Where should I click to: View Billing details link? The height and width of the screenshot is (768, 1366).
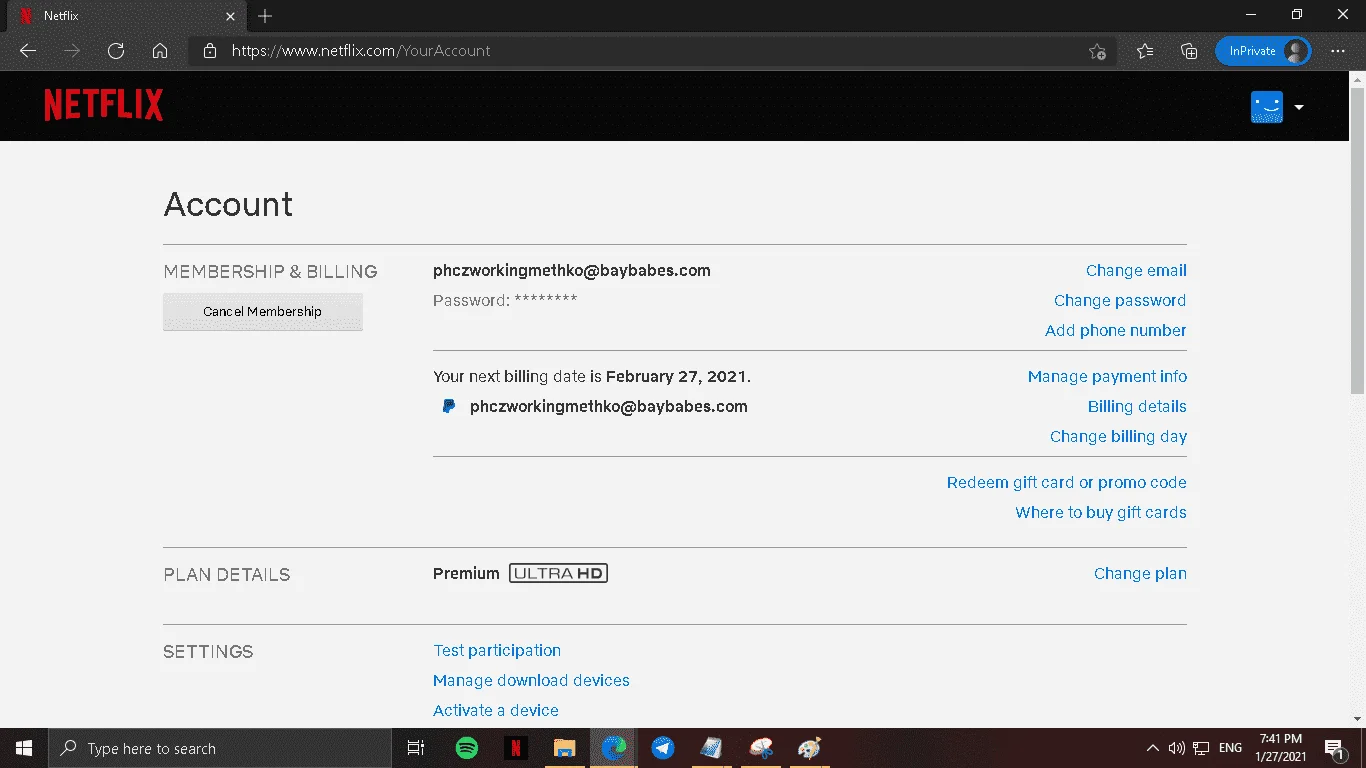click(1137, 406)
